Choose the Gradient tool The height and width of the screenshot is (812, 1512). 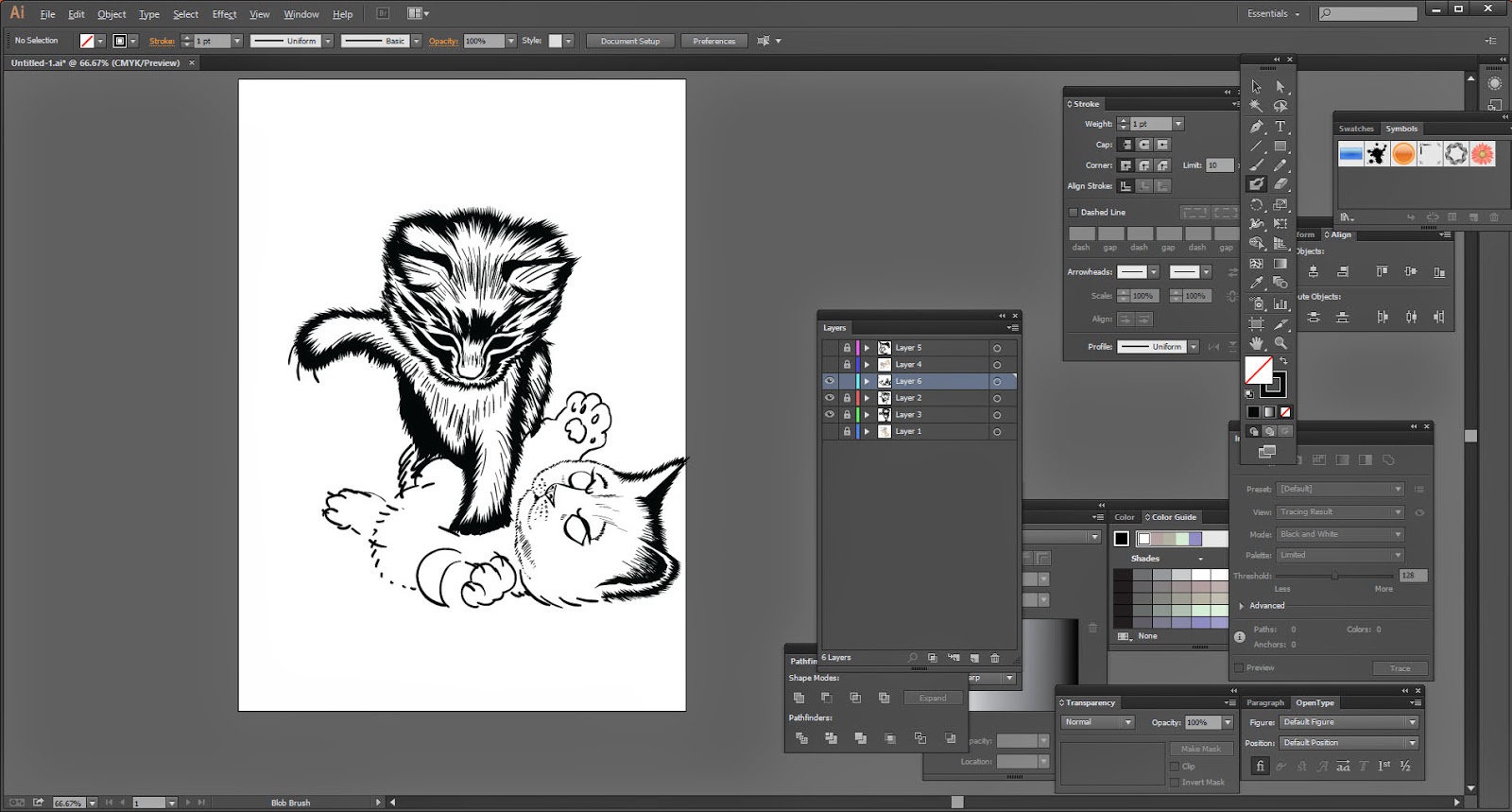click(1280, 264)
